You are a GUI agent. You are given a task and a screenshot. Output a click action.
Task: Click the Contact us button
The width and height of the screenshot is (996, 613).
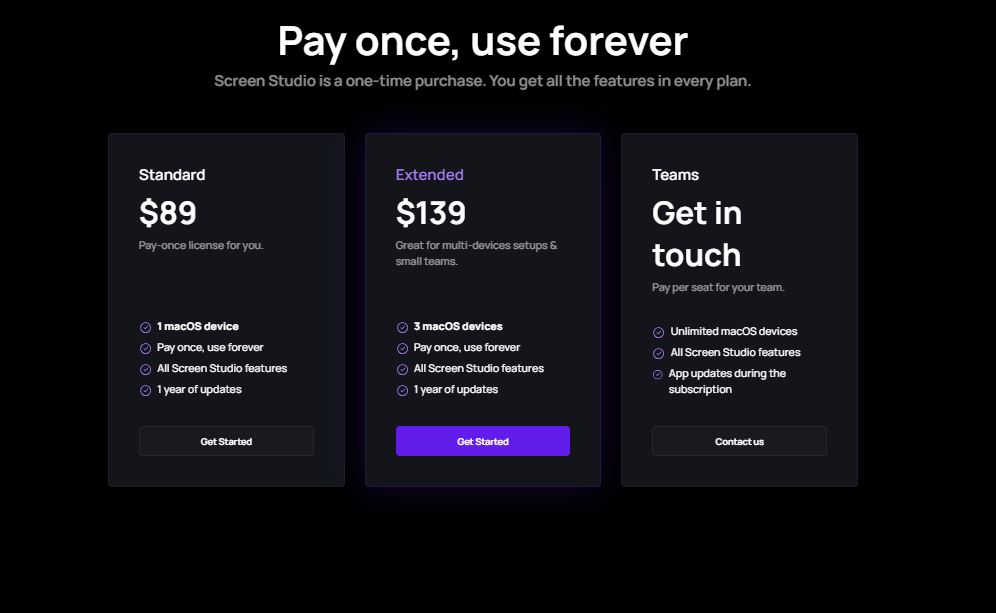pos(739,441)
